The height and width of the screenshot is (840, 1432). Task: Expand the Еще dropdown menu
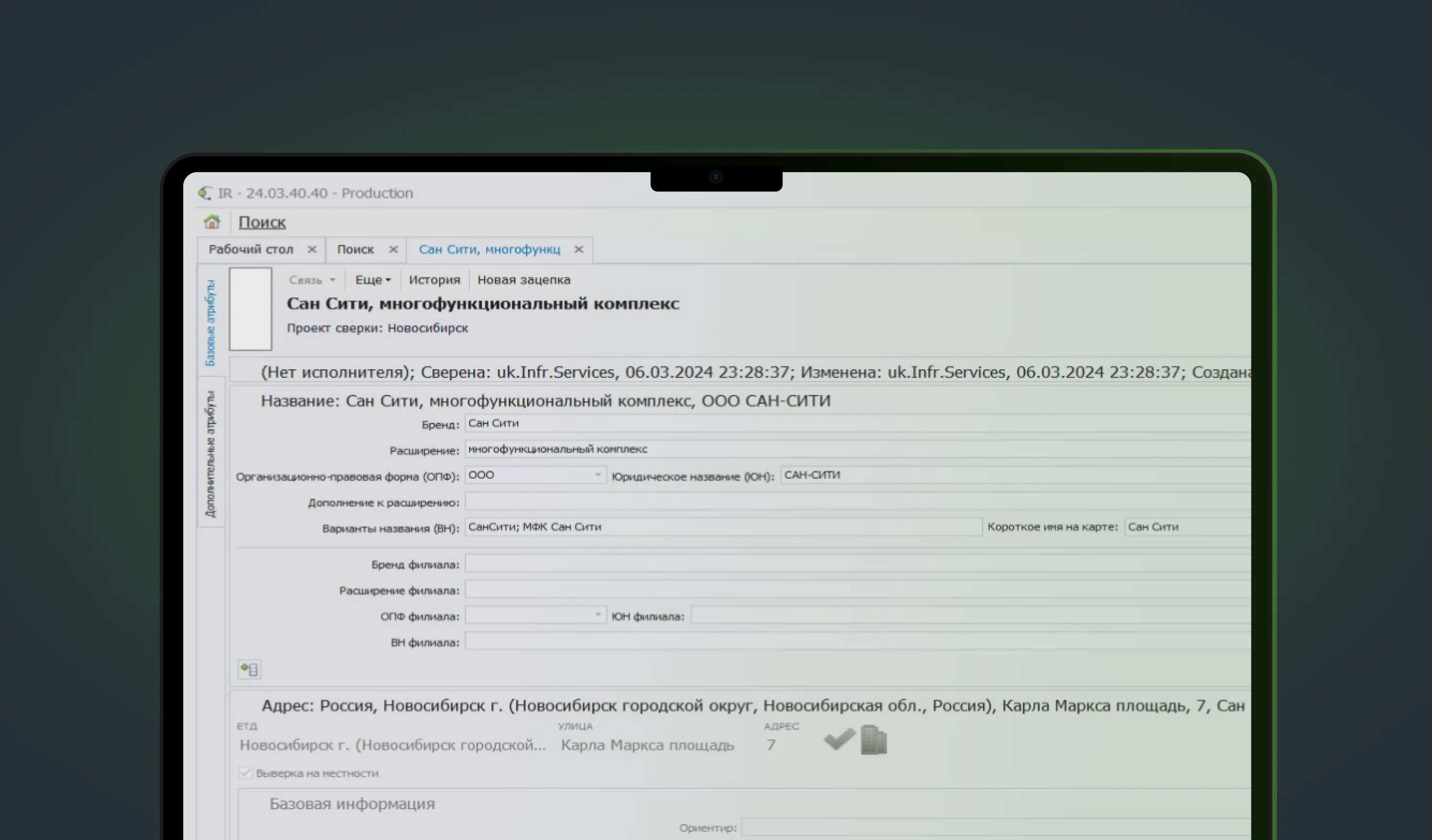coord(373,280)
